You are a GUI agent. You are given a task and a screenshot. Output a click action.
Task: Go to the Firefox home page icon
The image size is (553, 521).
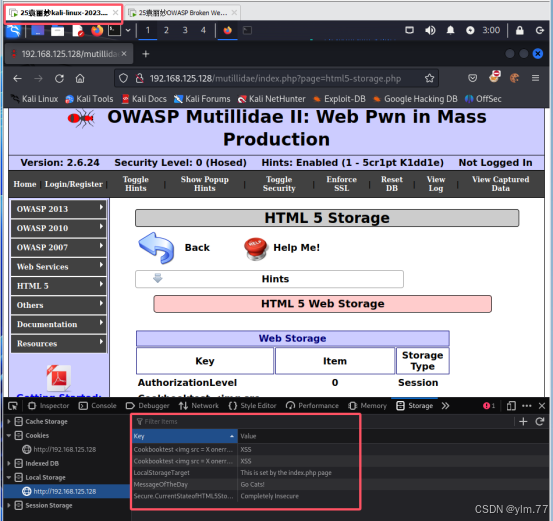point(80,78)
